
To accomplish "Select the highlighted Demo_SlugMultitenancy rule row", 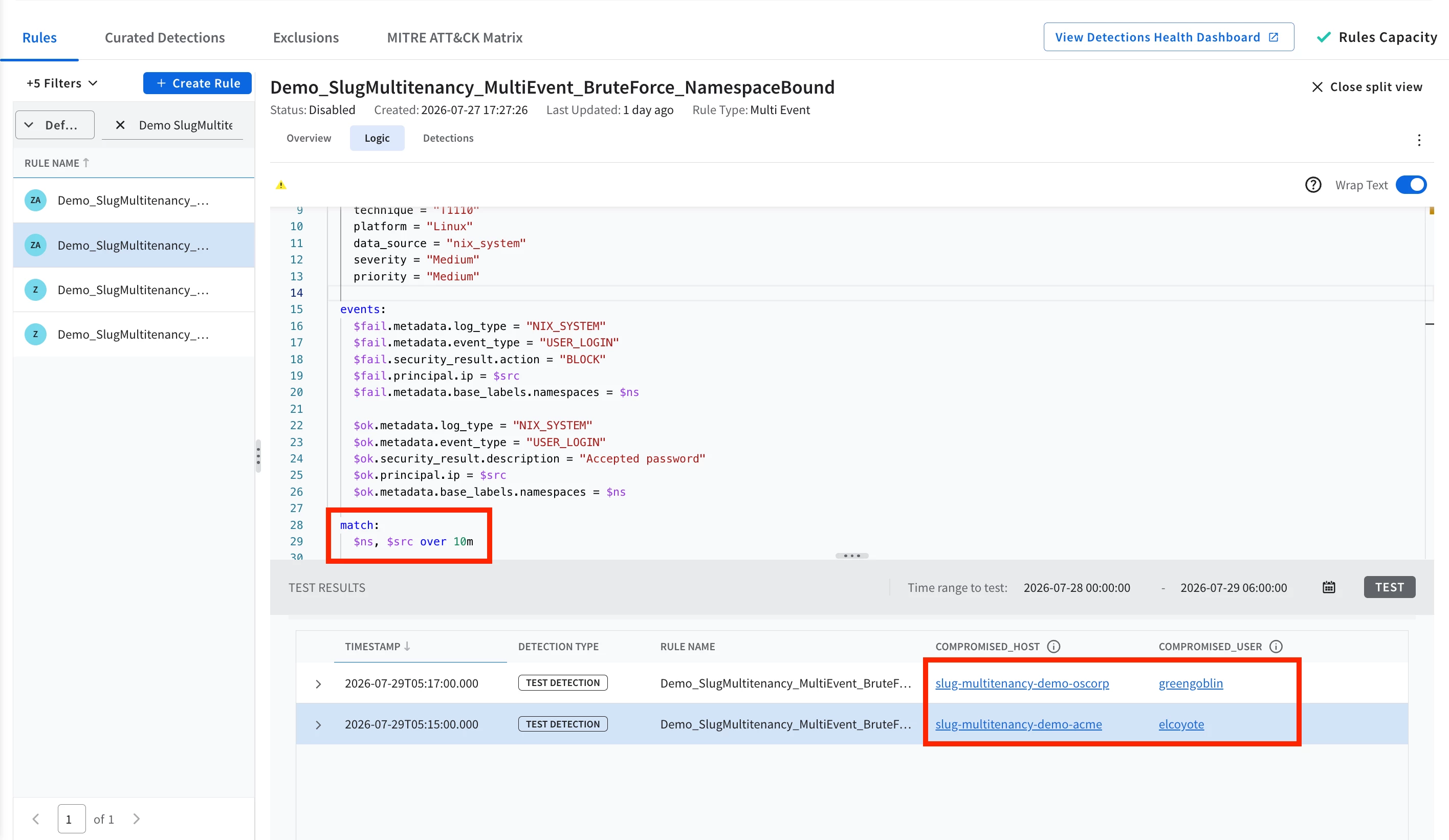I will pos(134,245).
